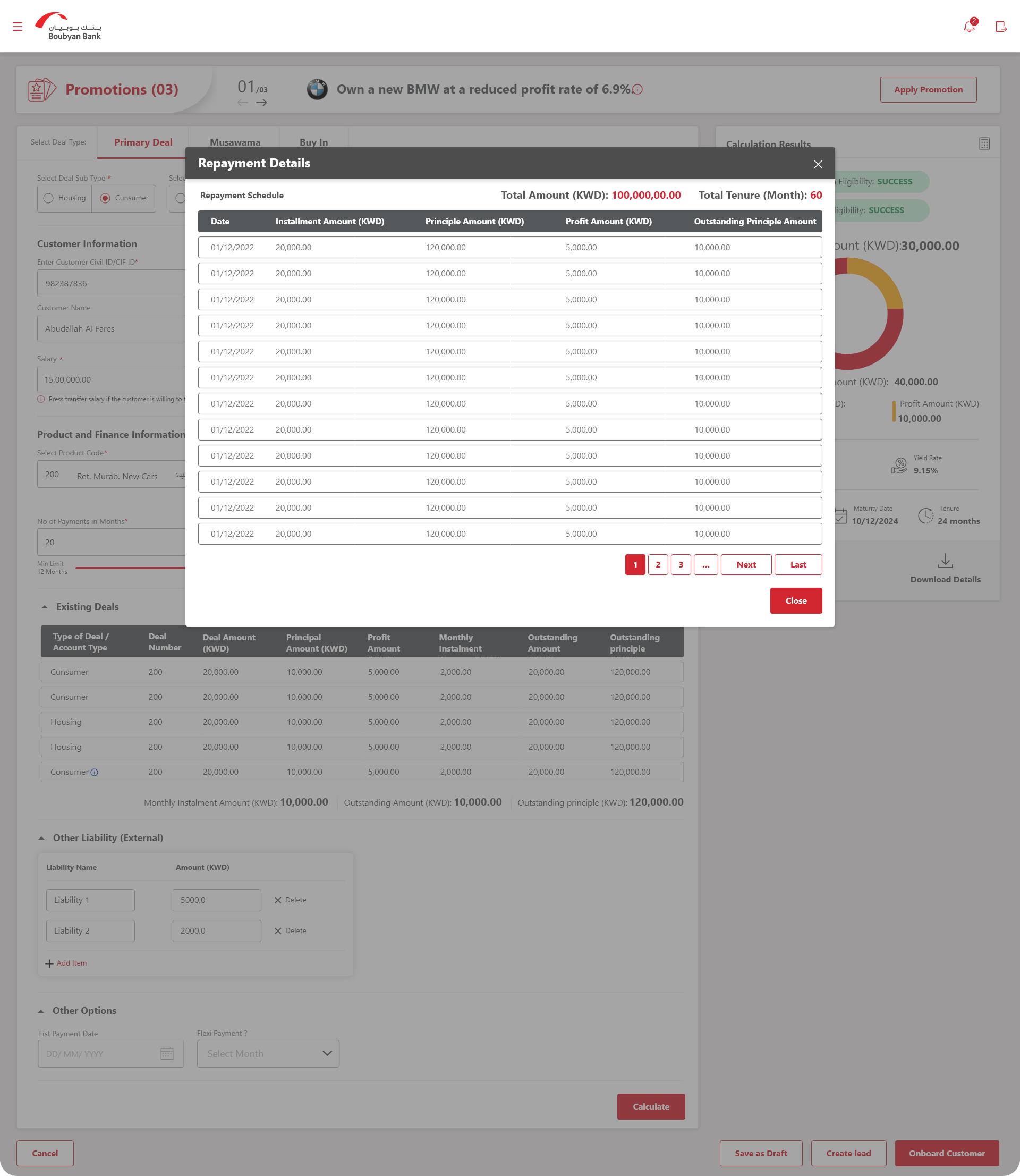The height and width of the screenshot is (1176, 1020).
Task: Collapse the Existing Deals section
Action: click(45, 607)
